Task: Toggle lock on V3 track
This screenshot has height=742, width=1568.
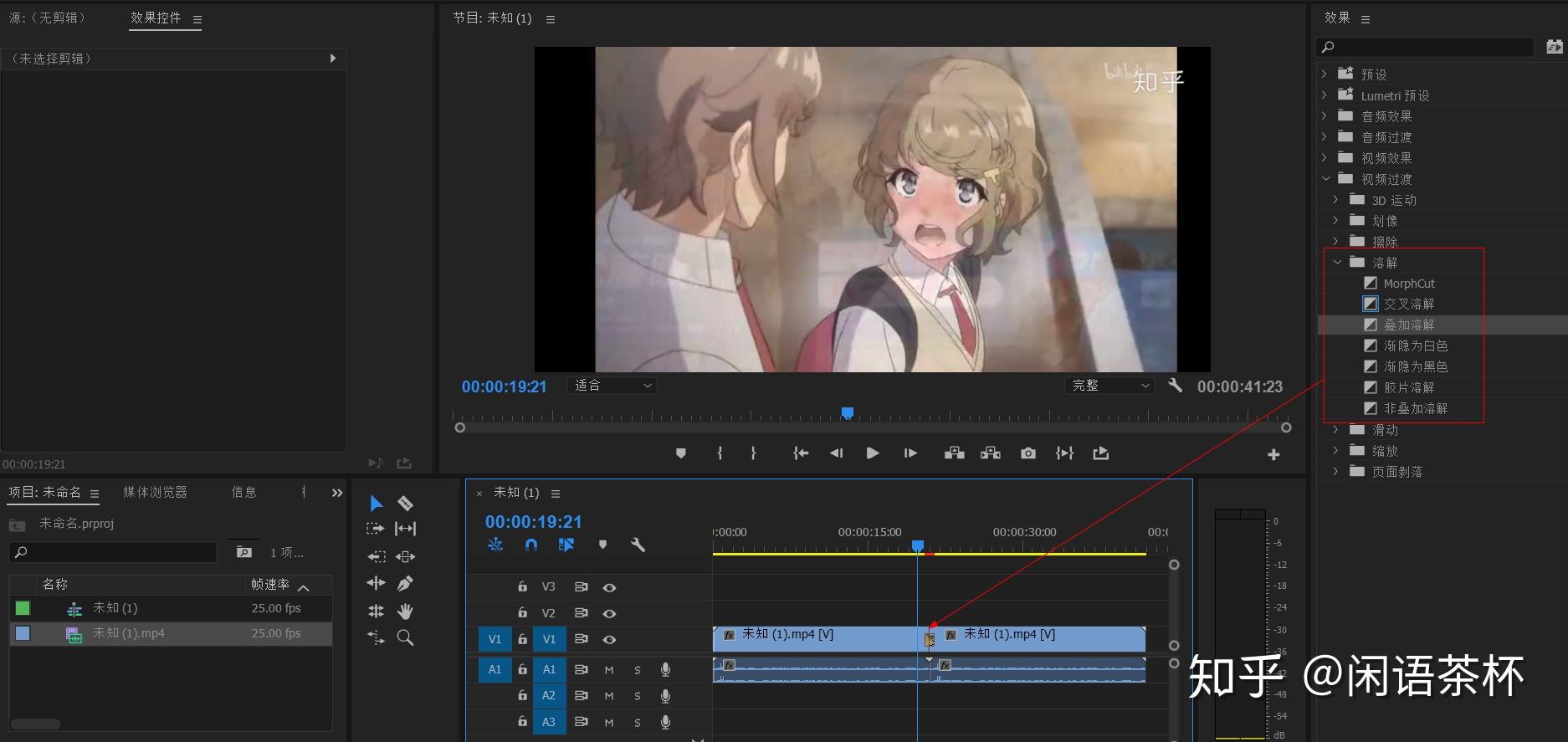Action: (522, 586)
